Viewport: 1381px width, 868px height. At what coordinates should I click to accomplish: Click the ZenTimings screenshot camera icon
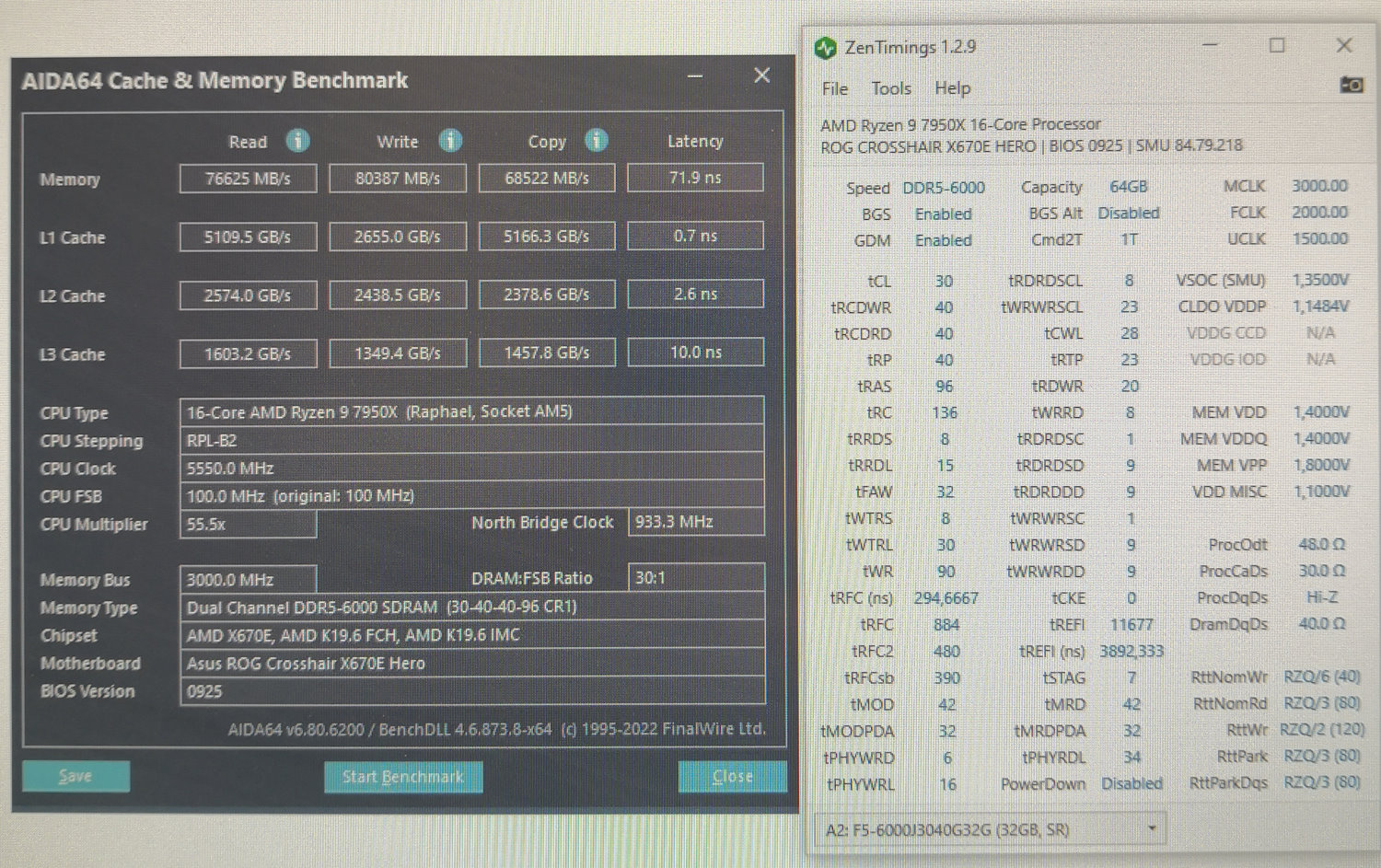coord(1351,86)
